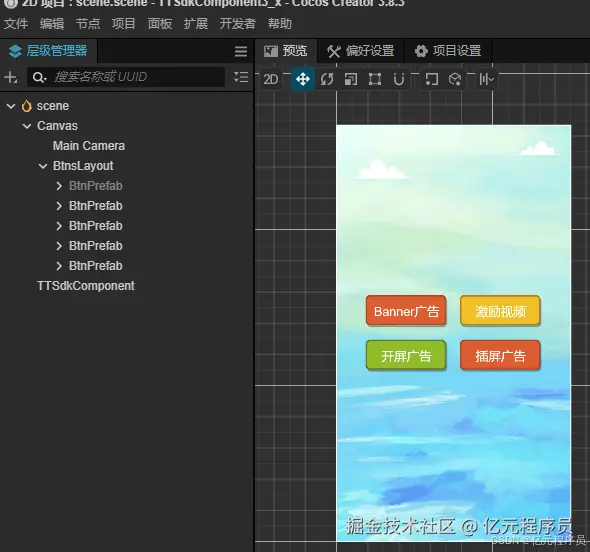590x552 pixels.
Task: Open the 项目设置 tab
Action: [449, 51]
